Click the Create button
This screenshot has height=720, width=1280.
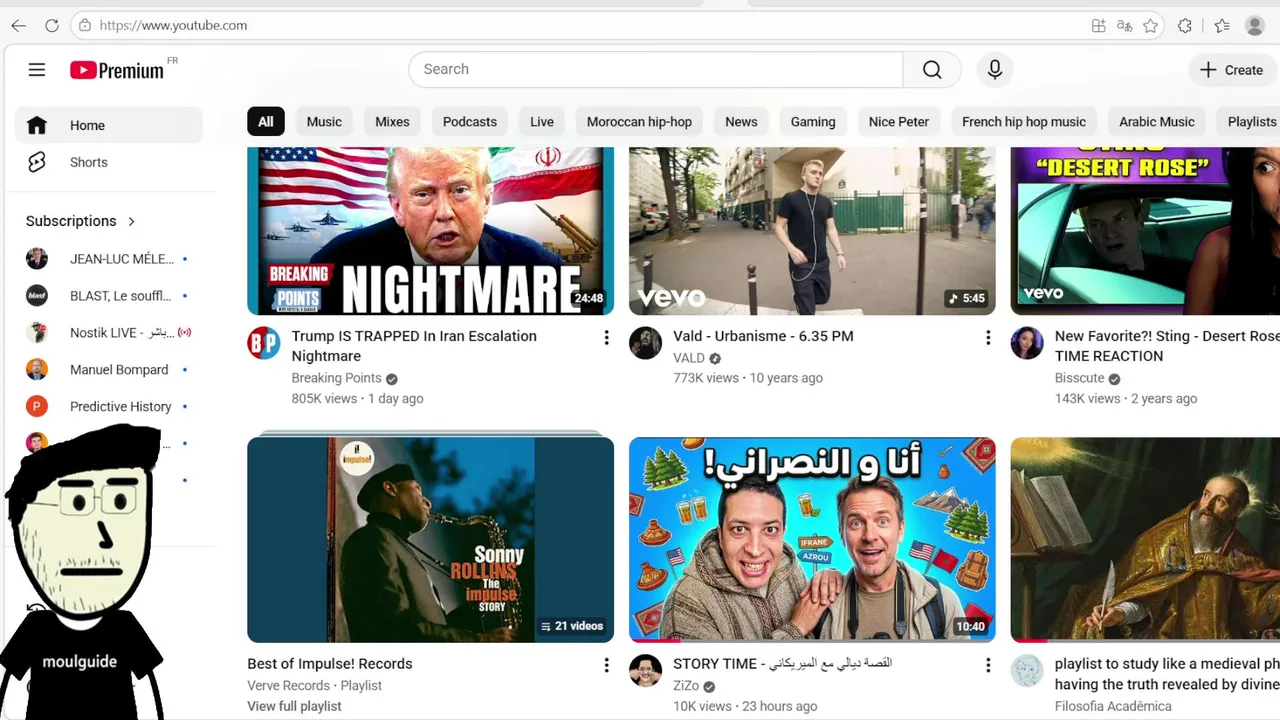[1232, 70]
